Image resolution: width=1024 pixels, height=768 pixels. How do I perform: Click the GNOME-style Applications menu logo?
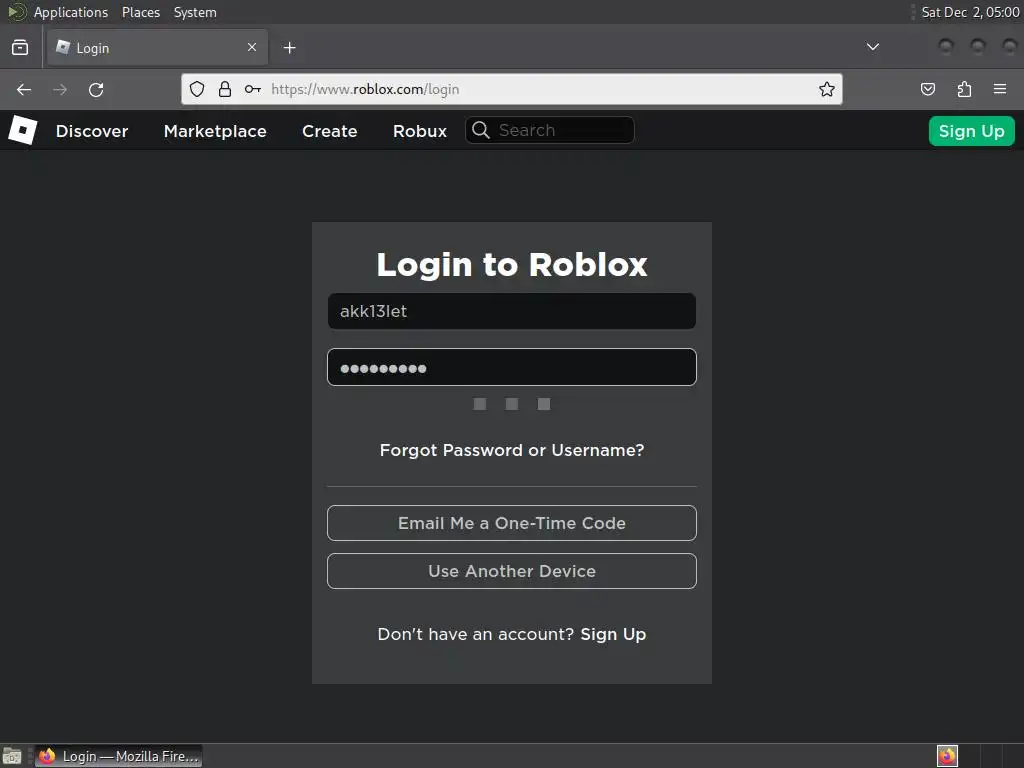pyautogui.click(x=16, y=12)
